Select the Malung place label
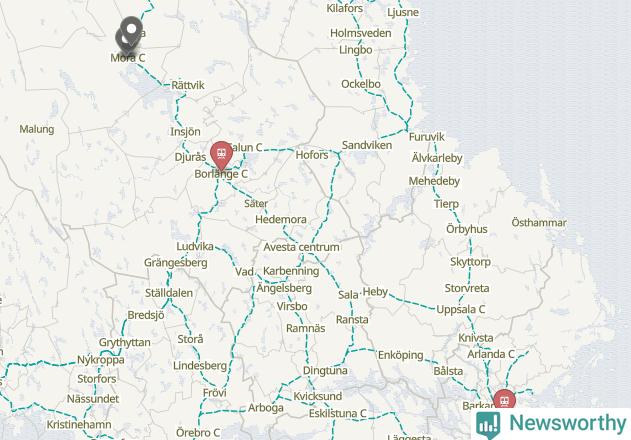Image resolution: width=631 pixels, height=440 pixels. coord(37,129)
